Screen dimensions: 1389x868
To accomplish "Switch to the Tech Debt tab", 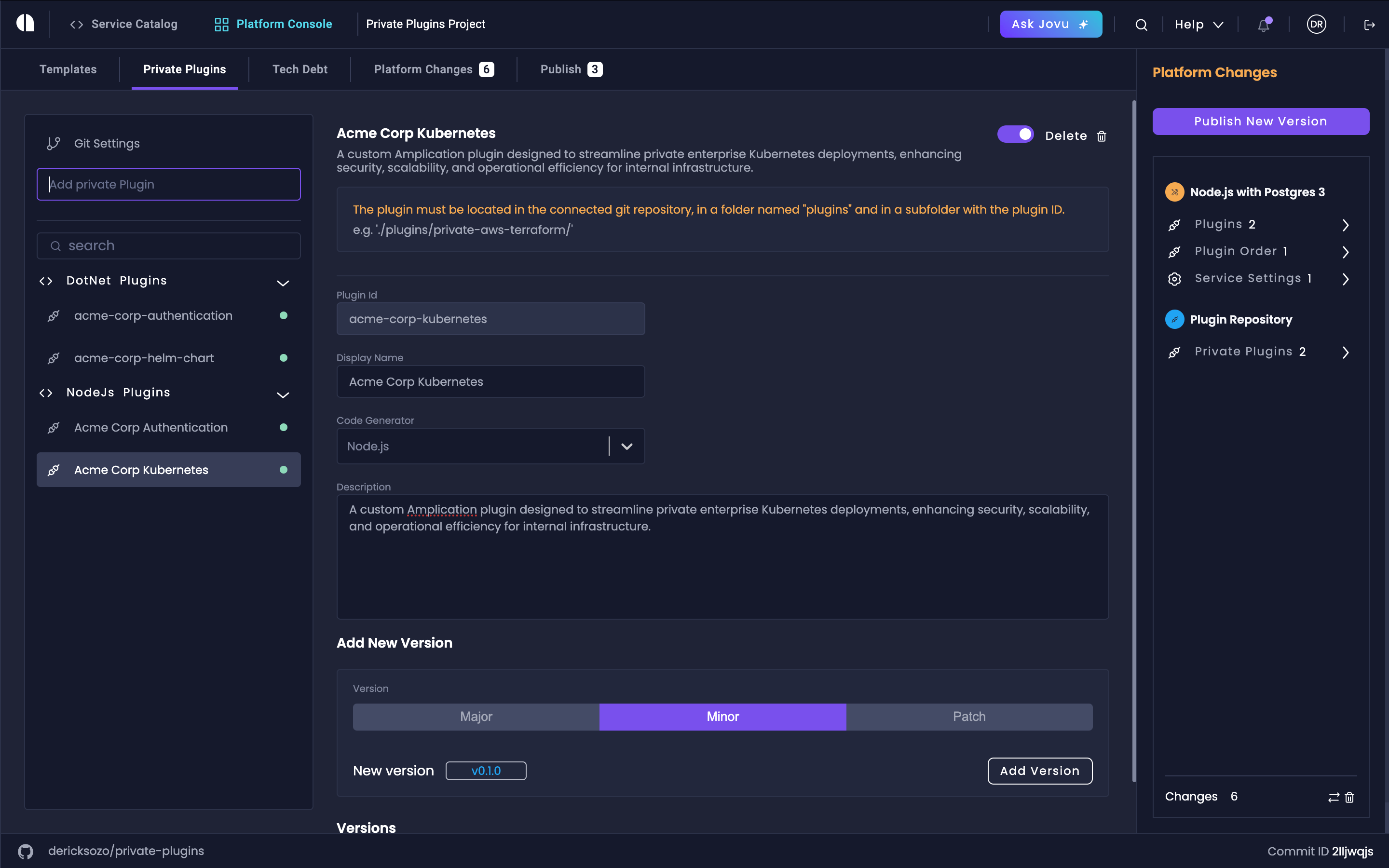I will 299,68.
